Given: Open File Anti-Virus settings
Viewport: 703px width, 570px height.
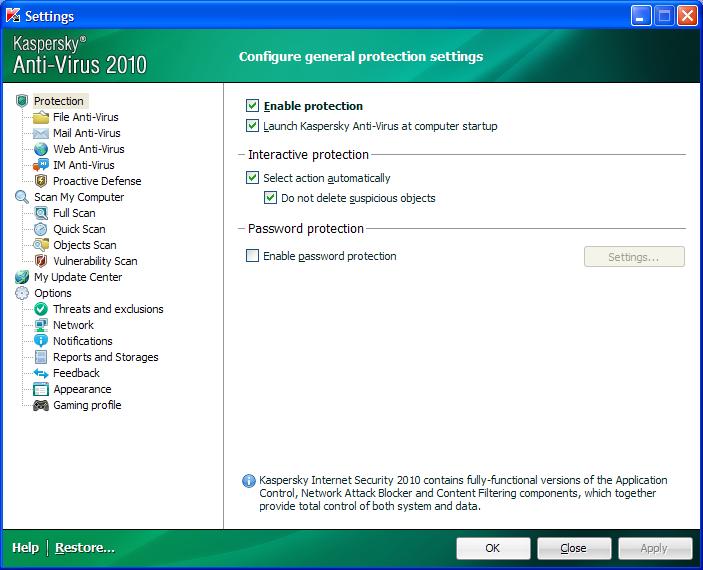Looking at the screenshot, I should 86,117.
